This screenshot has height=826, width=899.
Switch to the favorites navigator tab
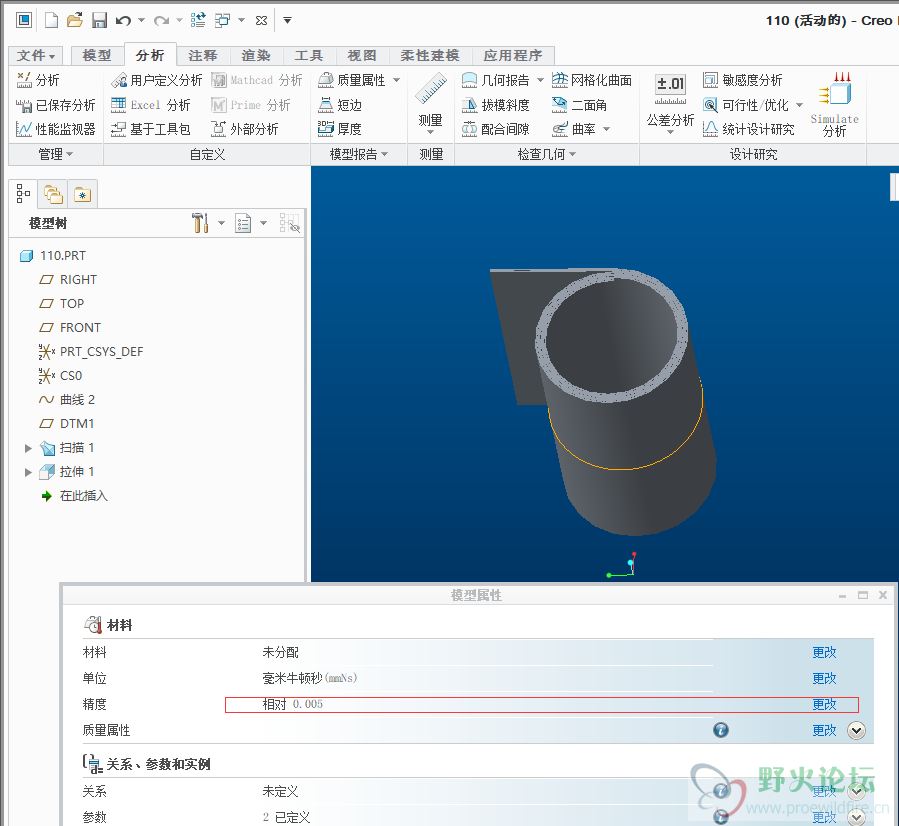pyautogui.click(x=83, y=194)
